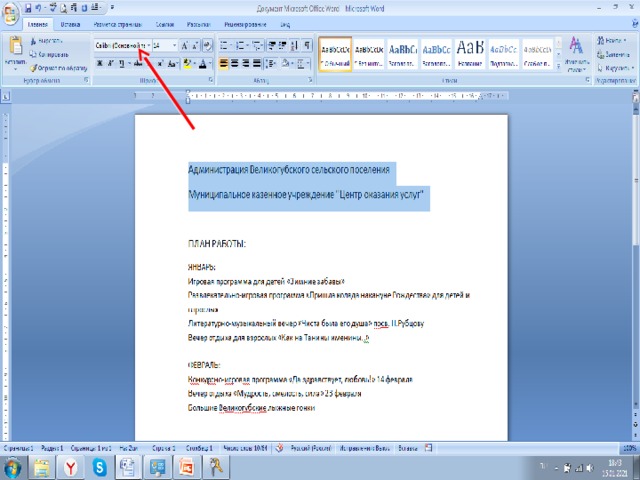Click the Clear Formatting icon
Screen dimensions: 640x480
(x=209, y=46)
